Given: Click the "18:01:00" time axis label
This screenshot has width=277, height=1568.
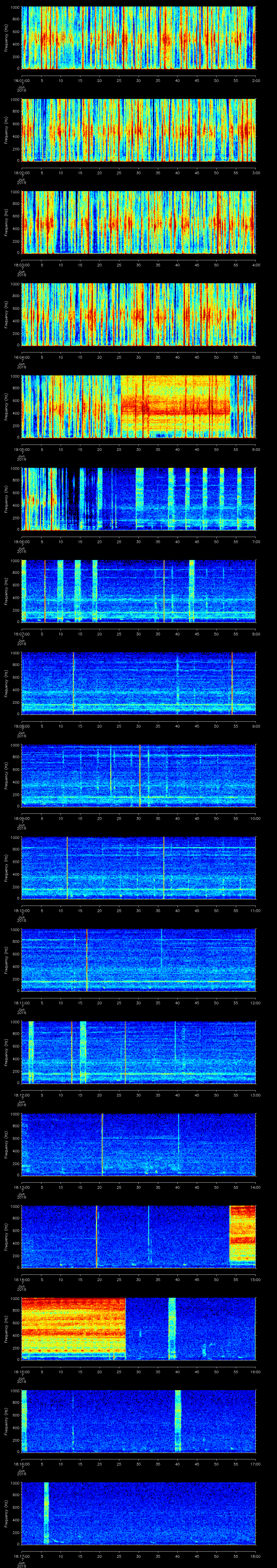Looking at the screenshot, I should tap(21, 80).
